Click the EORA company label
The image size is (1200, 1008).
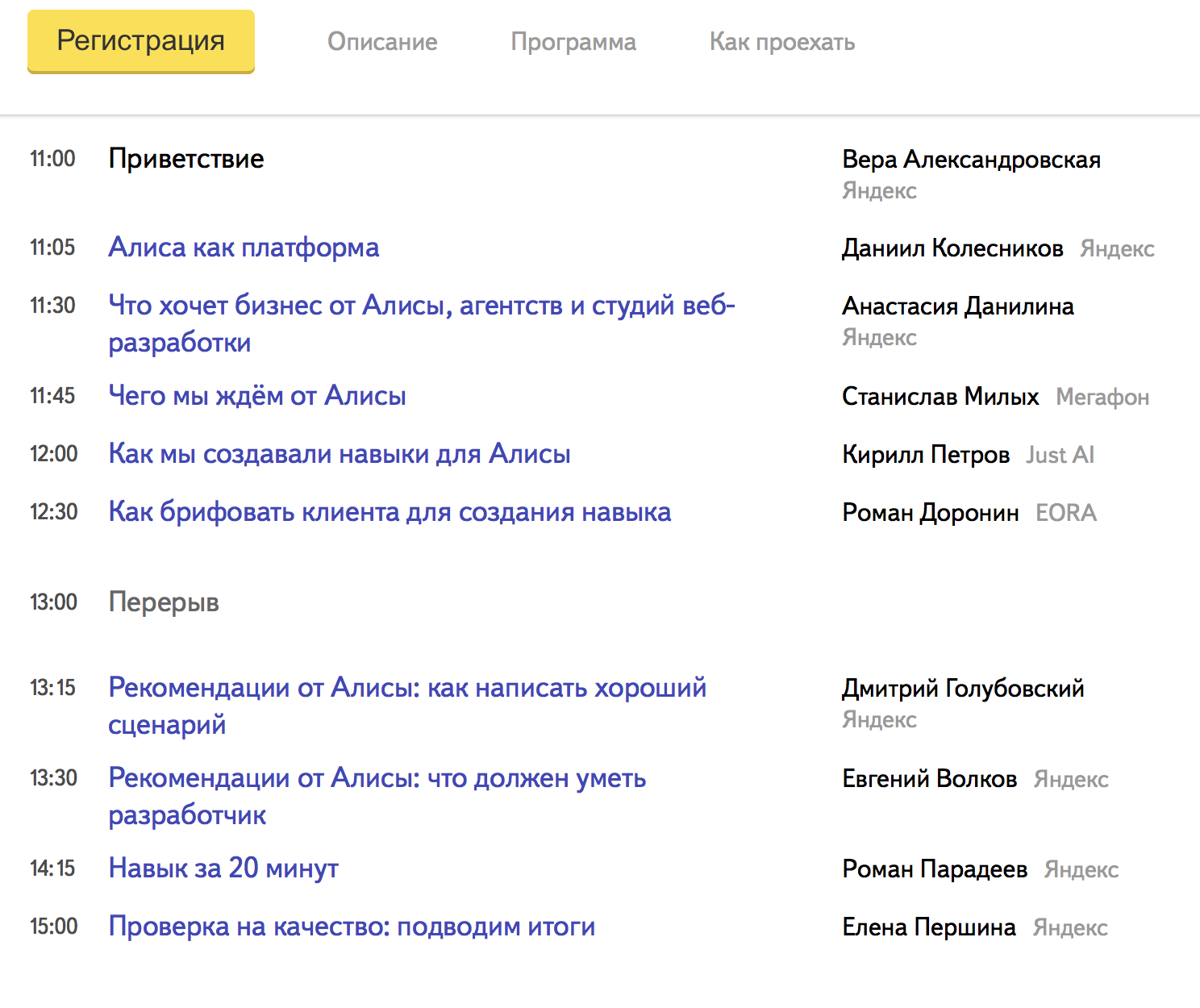click(1065, 513)
